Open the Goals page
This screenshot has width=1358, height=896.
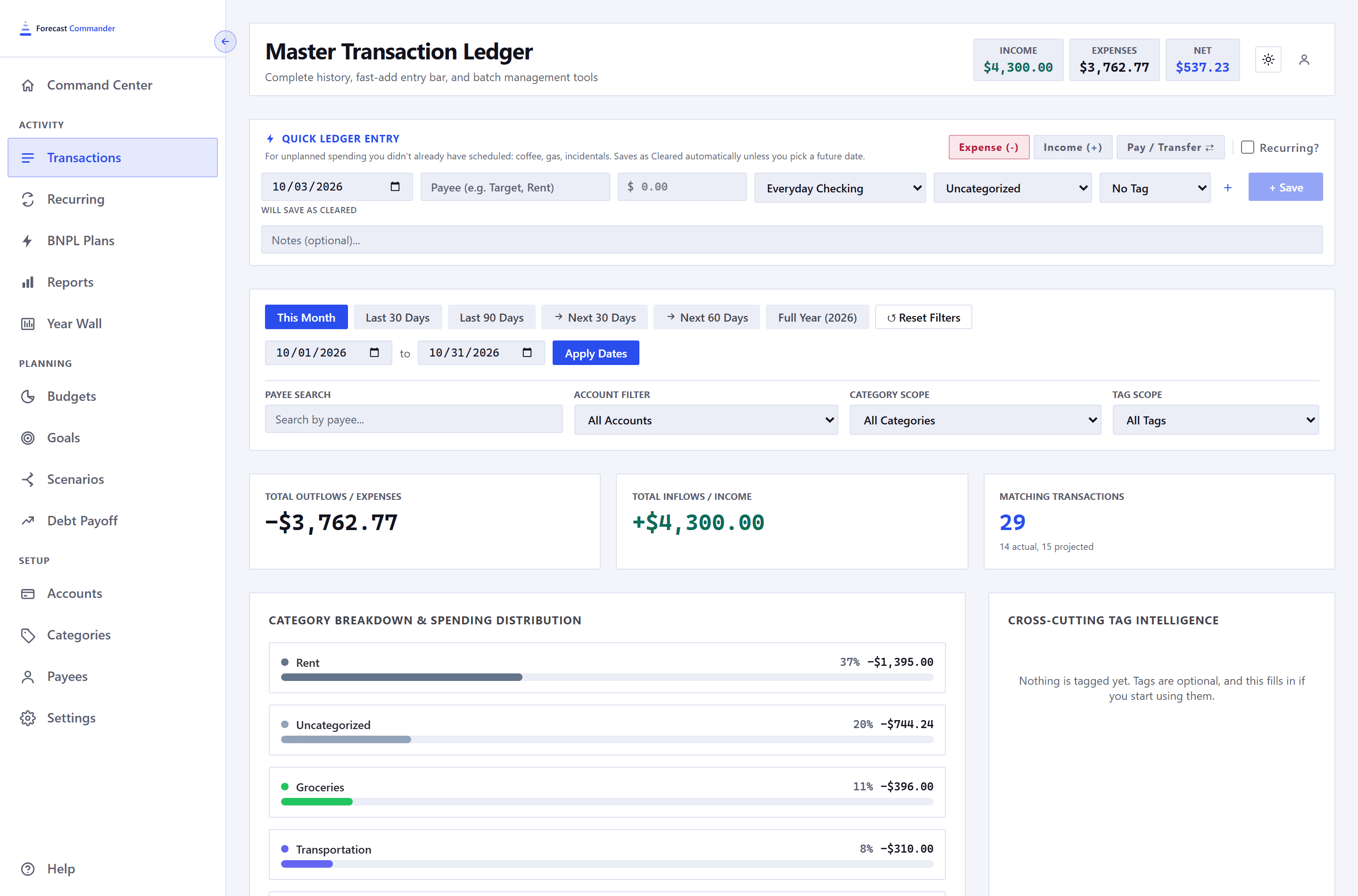point(113,438)
